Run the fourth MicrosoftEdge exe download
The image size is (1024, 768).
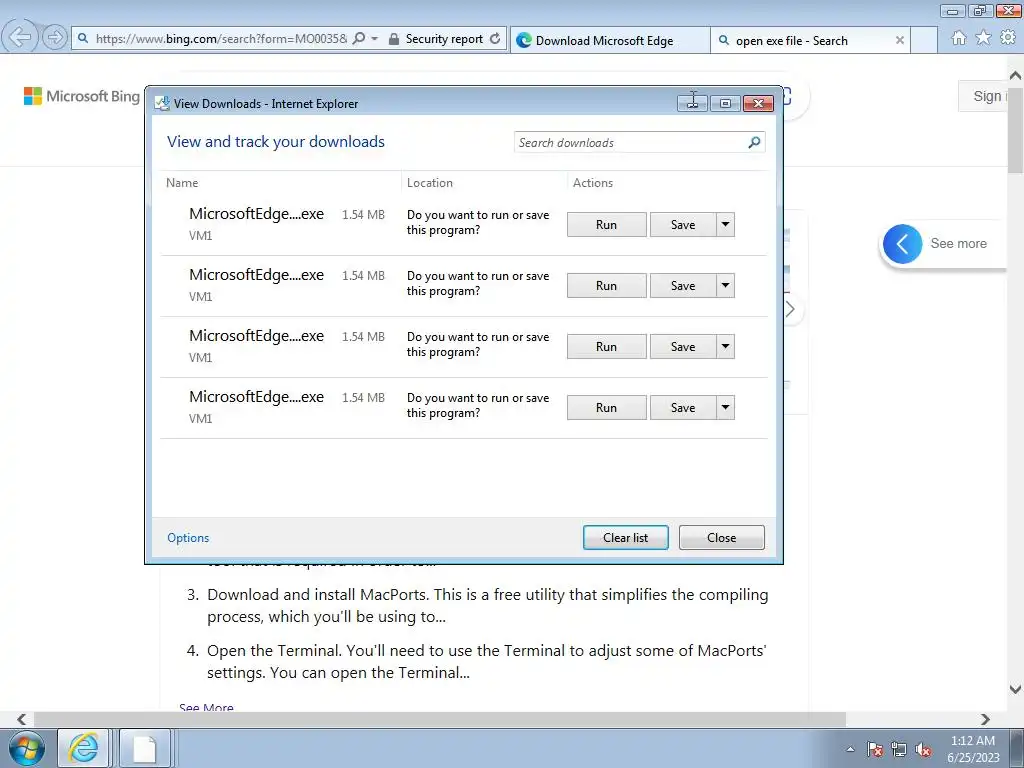[x=606, y=408]
